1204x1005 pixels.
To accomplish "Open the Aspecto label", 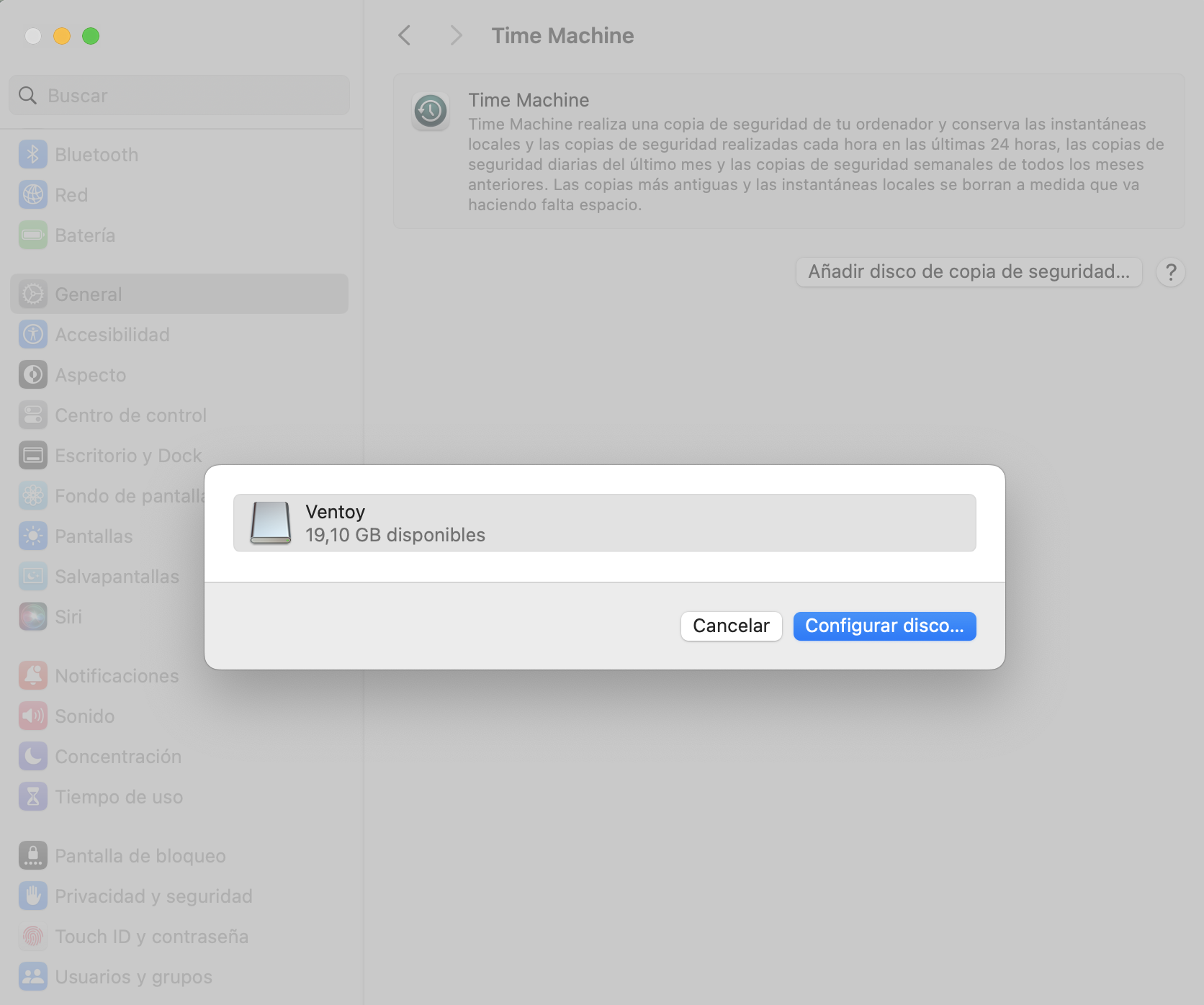I will [91, 375].
